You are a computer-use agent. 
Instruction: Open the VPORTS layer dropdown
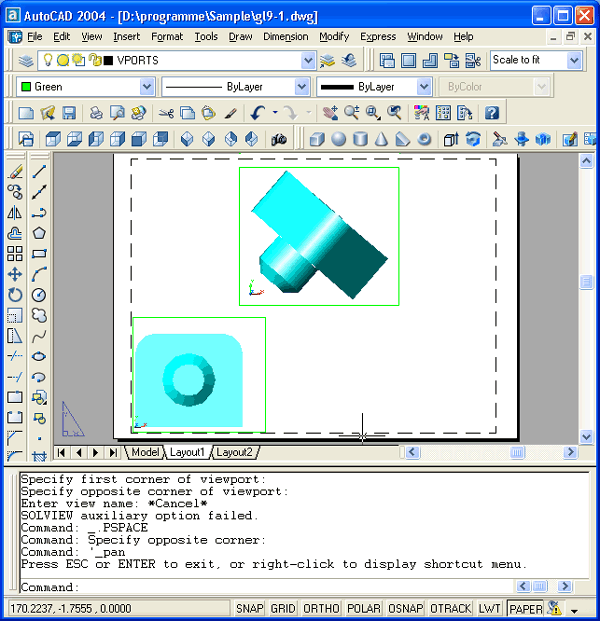click(x=308, y=61)
